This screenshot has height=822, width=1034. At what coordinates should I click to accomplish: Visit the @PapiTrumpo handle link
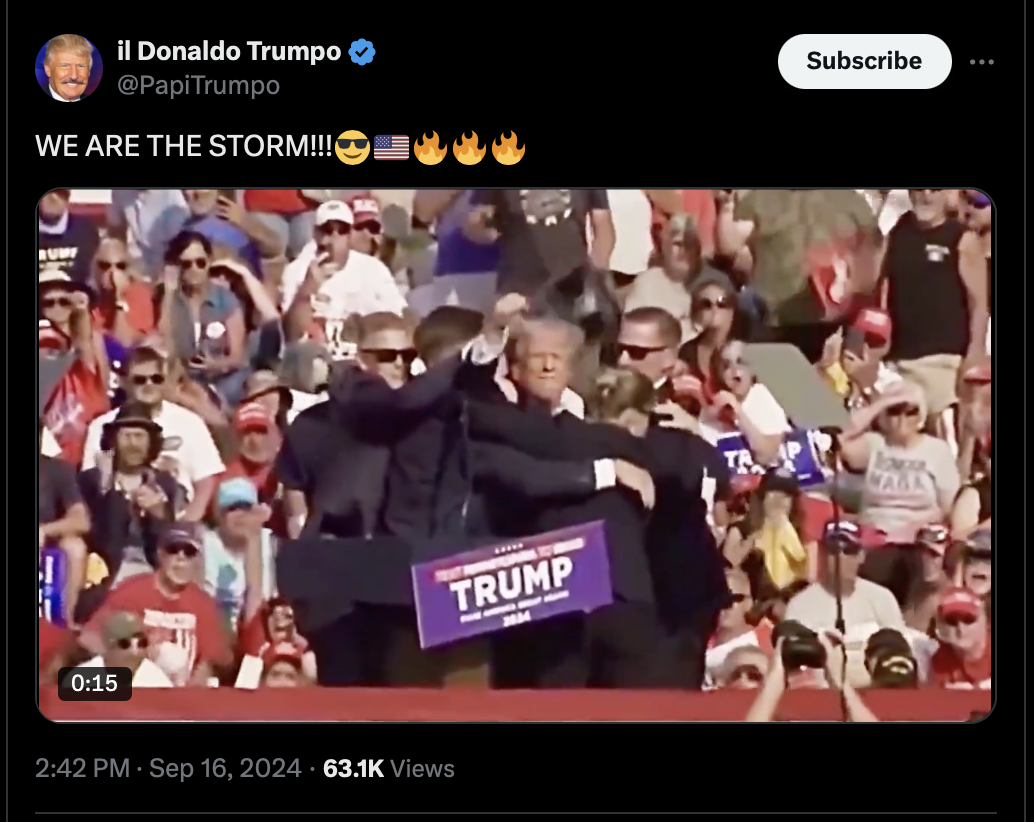(x=198, y=85)
